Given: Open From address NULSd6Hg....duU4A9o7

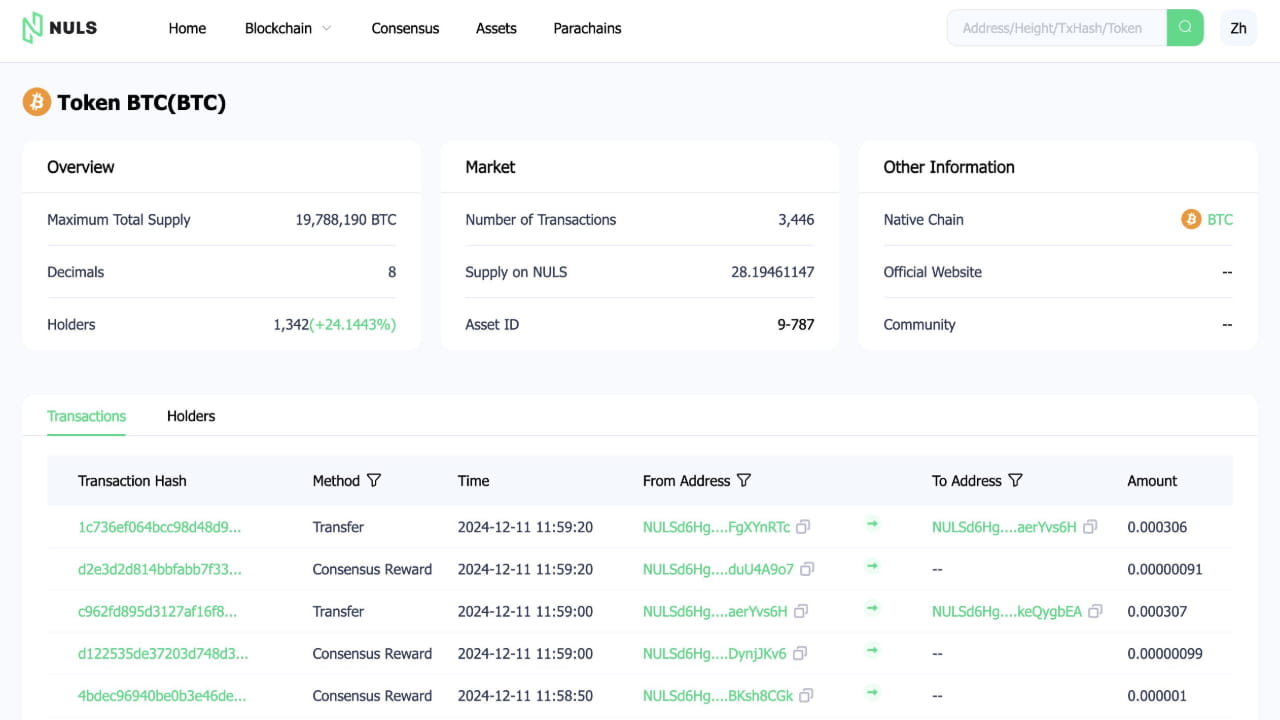Looking at the screenshot, I should 718,569.
